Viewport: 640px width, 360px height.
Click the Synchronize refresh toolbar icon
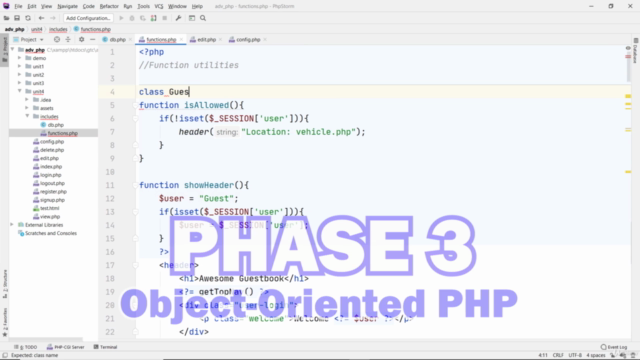point(28,18)
